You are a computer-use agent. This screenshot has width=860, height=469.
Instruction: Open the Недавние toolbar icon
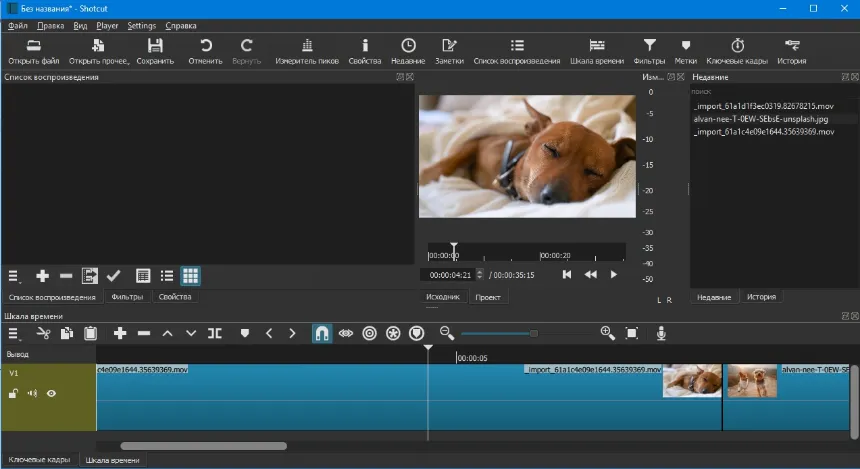tap(408, 52)
